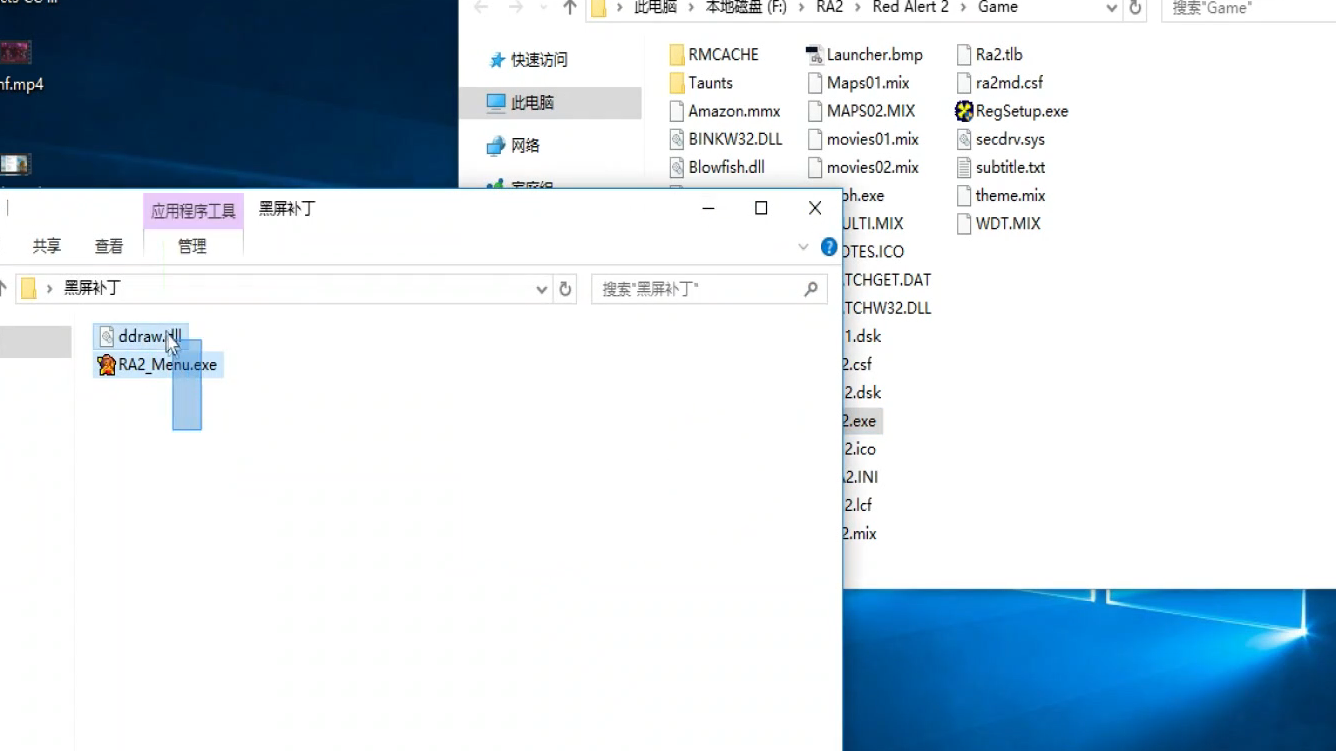Select 快速访问 in the navigation pane
The width and height of the screenshot is (1336, 751).
[x=539, y=60]
